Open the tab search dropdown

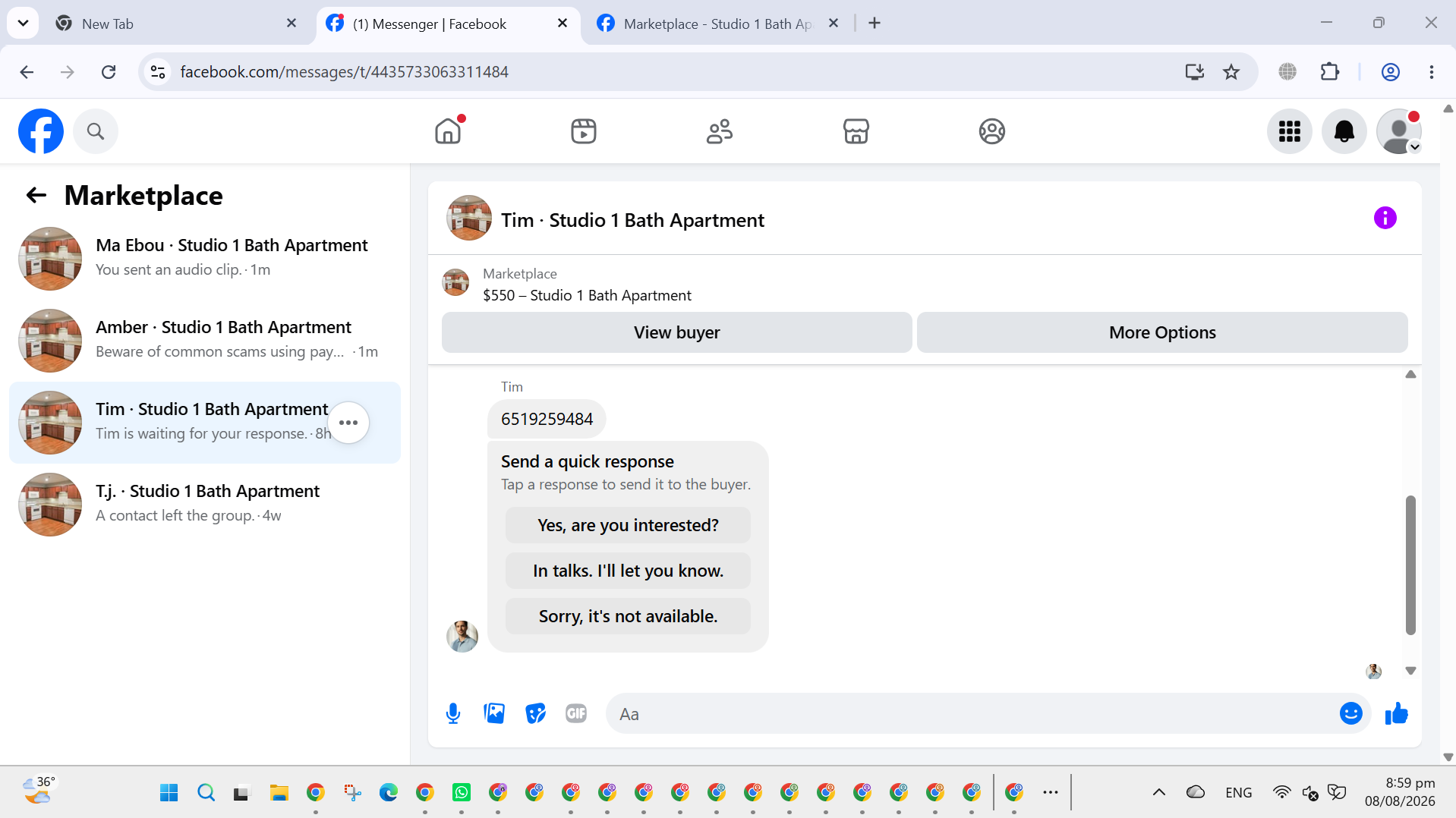tap(23, 24)
